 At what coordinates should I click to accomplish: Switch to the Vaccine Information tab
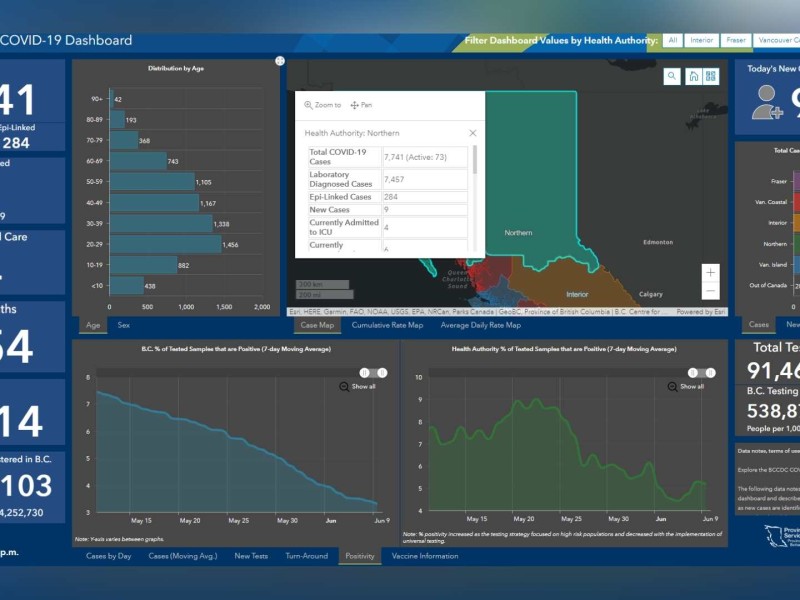tap(425, 556)
